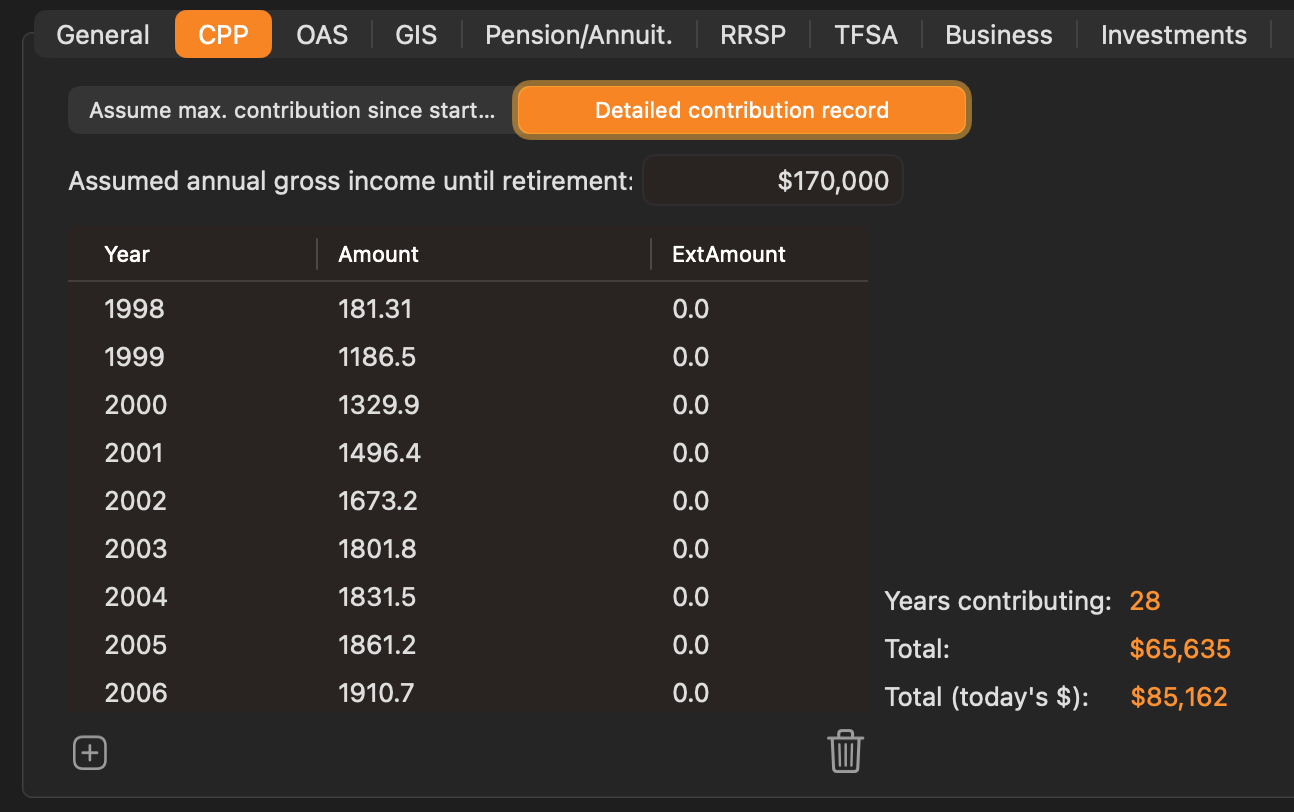Screen dimensions: 1294x812
Task: Sort by the Amount column header
Action: click(378, 254)
